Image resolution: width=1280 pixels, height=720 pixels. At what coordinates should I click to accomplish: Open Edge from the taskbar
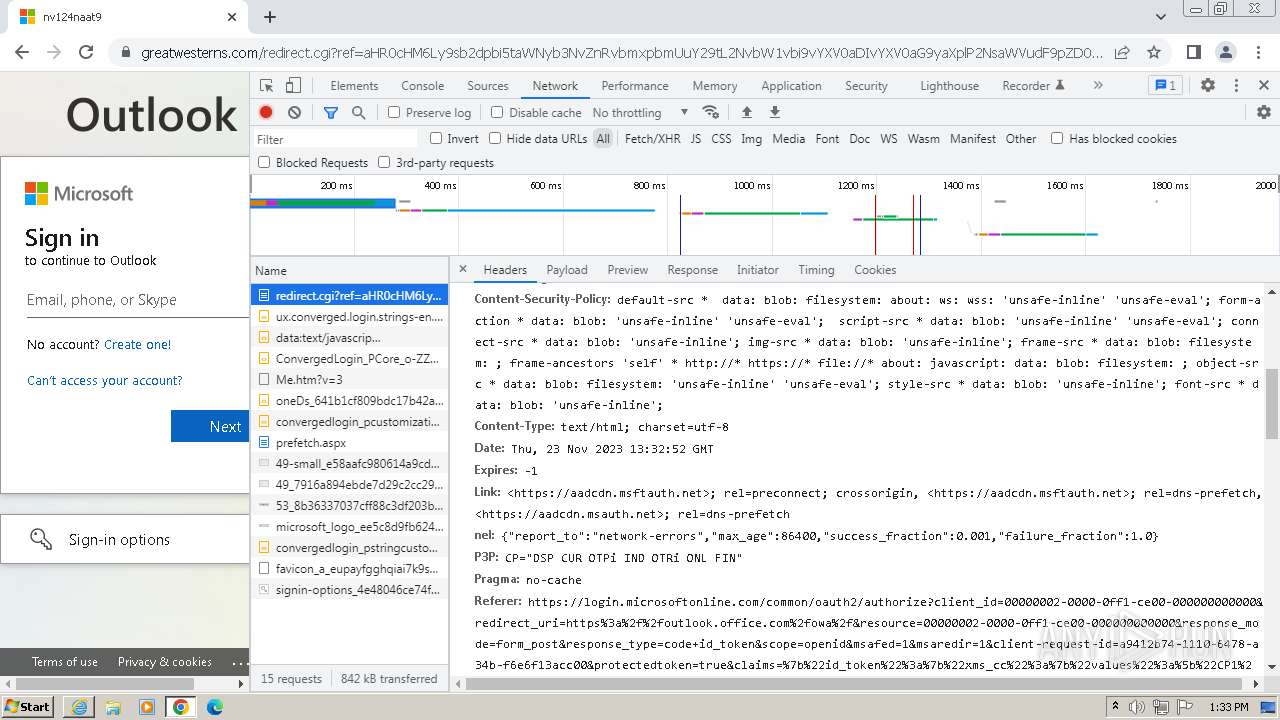(214, 707)
